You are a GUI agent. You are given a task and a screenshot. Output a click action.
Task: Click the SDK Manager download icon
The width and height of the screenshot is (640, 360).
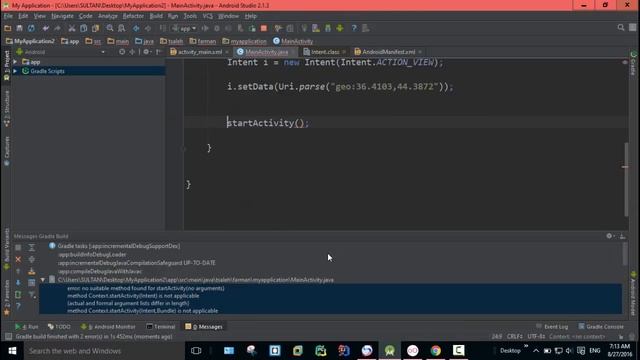tap(340, 28)
